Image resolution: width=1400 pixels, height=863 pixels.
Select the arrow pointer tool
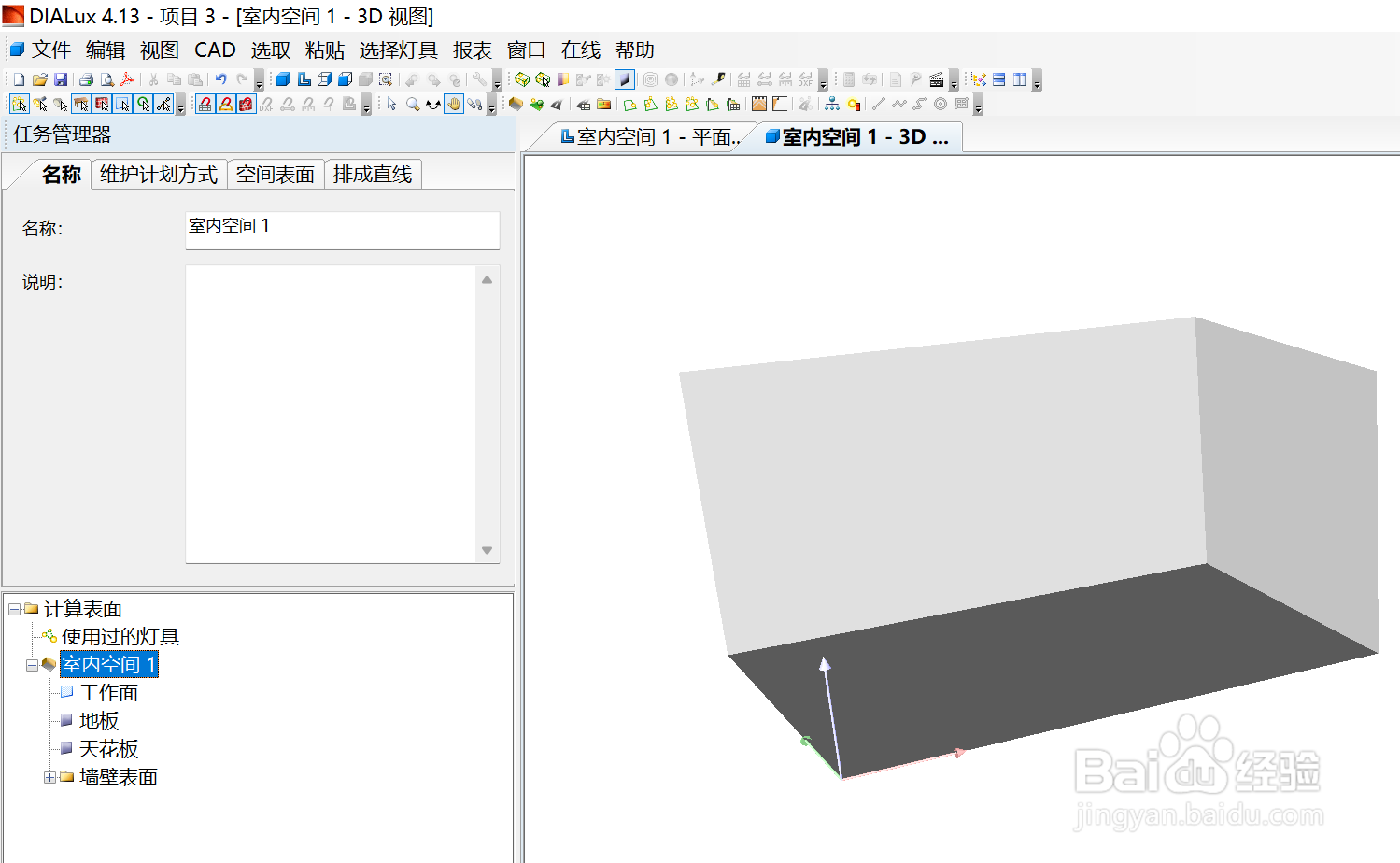(391, 104)
